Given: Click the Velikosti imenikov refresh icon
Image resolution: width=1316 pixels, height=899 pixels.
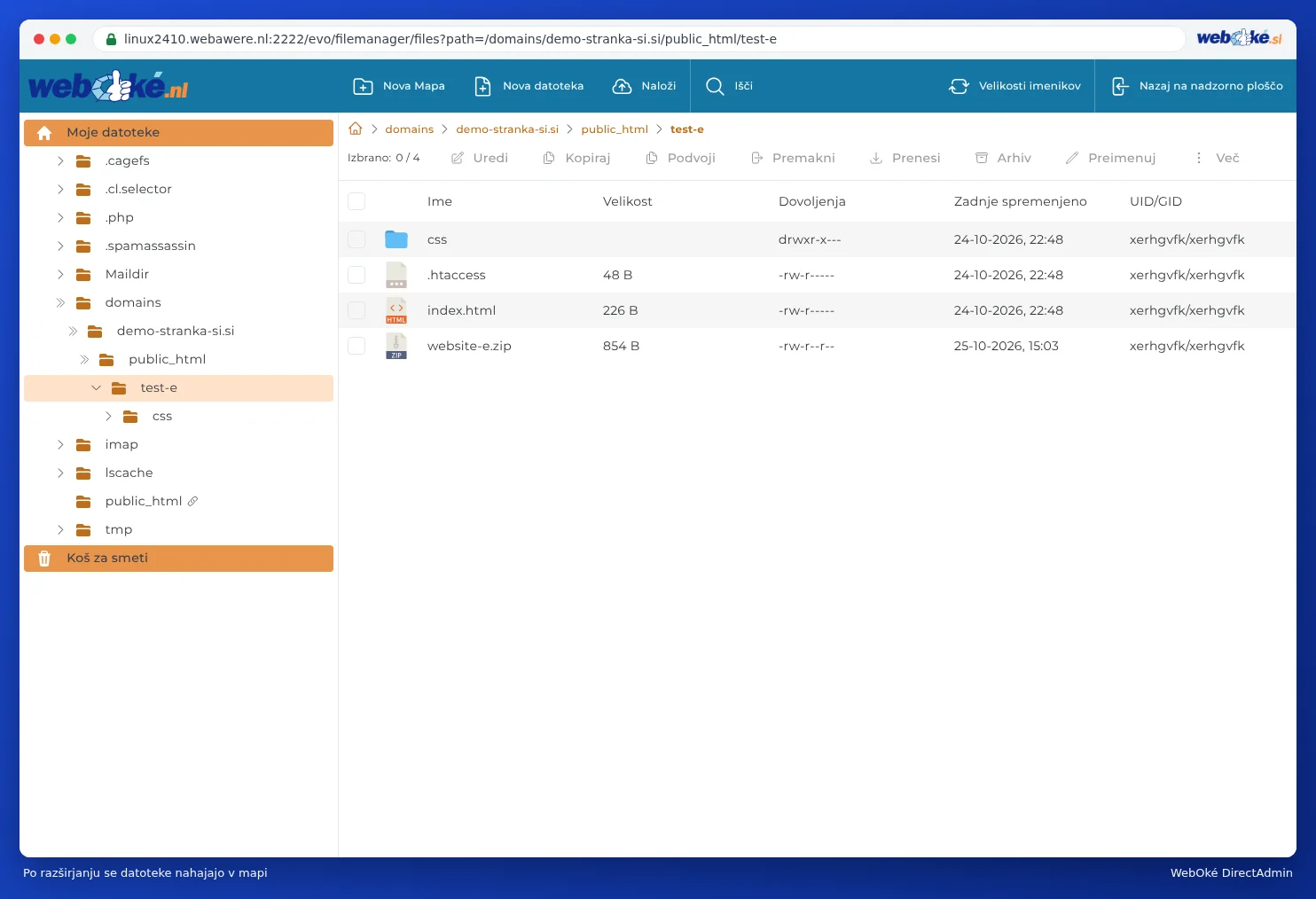Looking at the screenshot, I should (959, 86).
